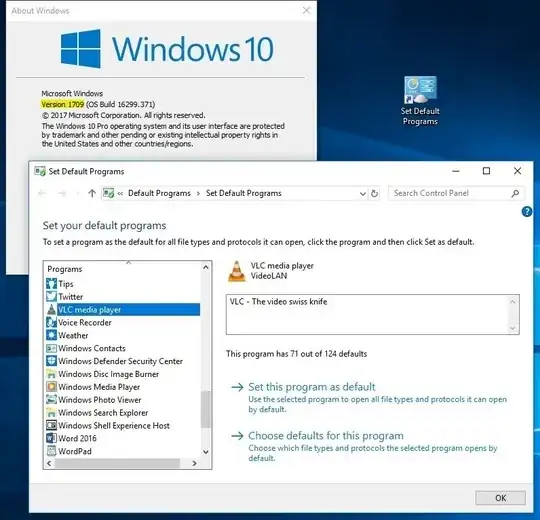
Task: Click highlighted Version 1709 text in About Windows
Action: click(x=63, y=104)
